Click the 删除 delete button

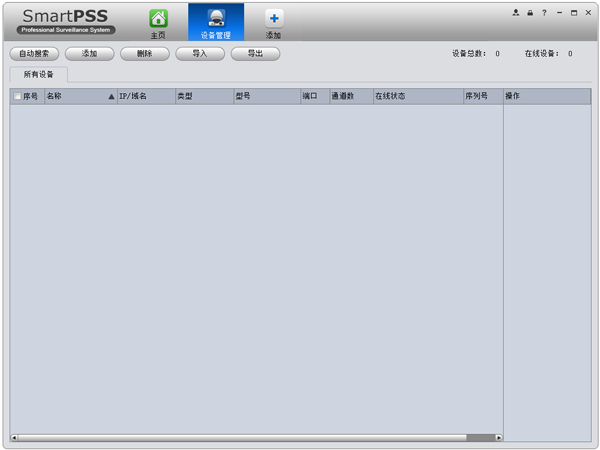pyautogui.click(x=144, y=54)
